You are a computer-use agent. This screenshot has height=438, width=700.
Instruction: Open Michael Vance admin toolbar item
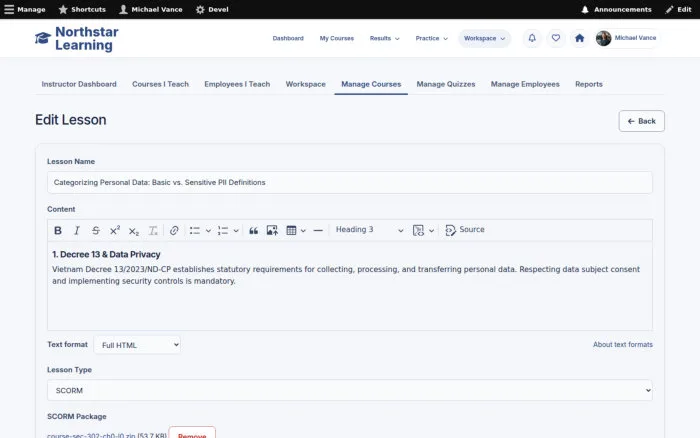[x=151, y=9]
